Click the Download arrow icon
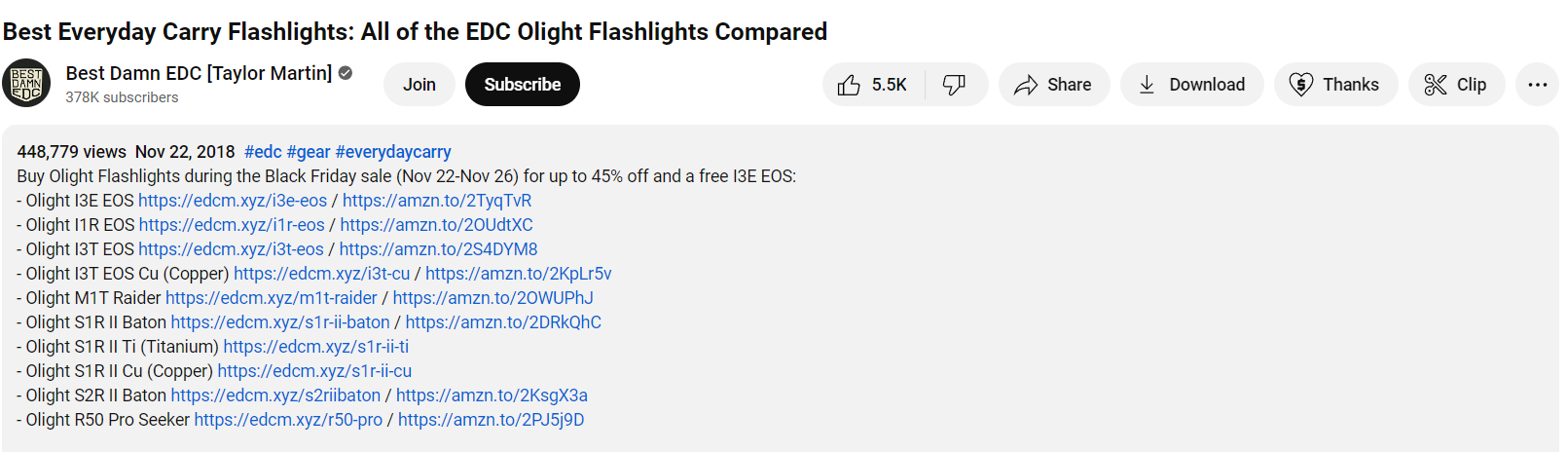 [1147, 85]
